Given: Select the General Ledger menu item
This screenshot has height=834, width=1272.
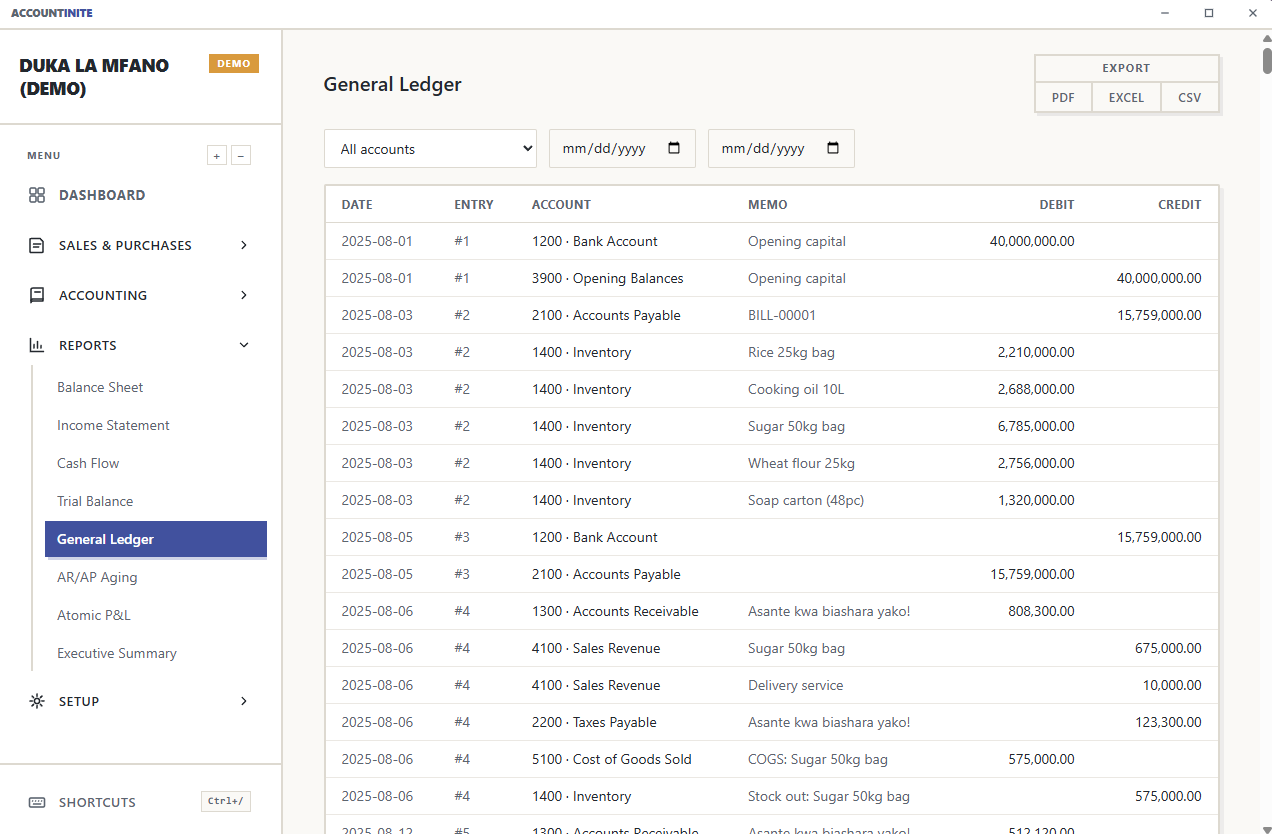Looking at the screenshot, I should 156,539.
